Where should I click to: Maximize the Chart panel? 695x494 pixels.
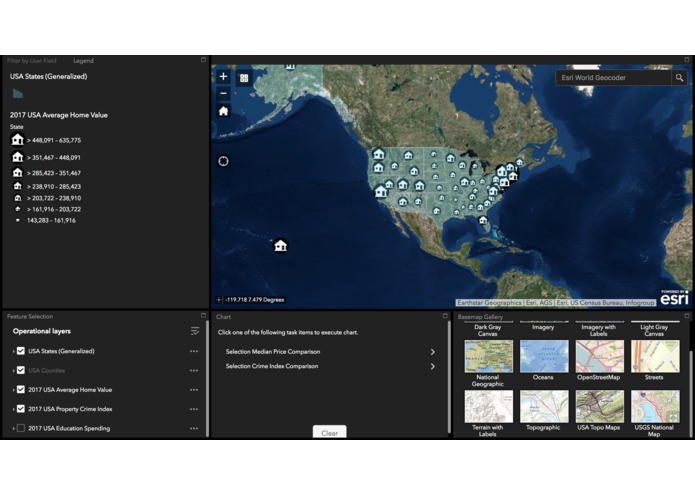click(445, 316)
